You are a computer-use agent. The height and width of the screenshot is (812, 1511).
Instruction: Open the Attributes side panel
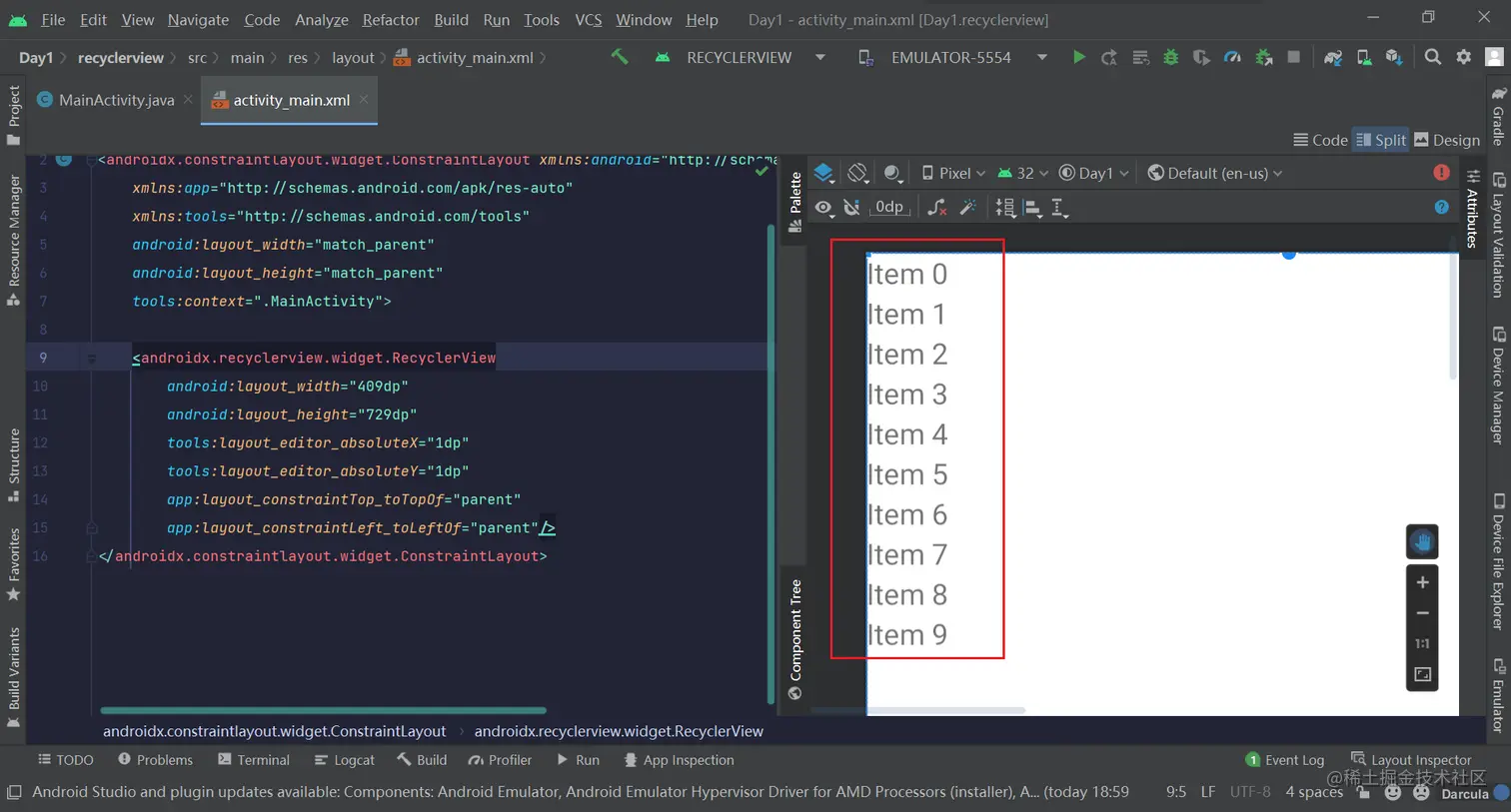(1473, 208)
